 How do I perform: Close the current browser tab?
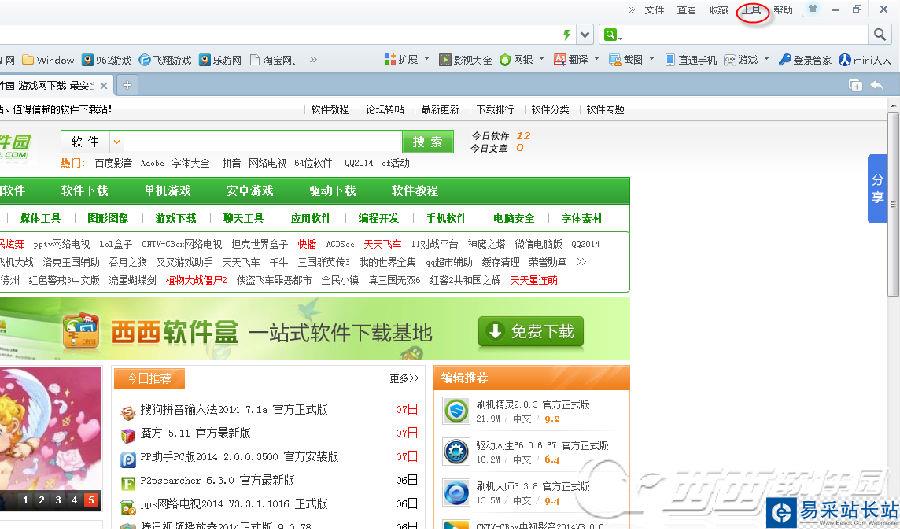click(x=103, y=85)
